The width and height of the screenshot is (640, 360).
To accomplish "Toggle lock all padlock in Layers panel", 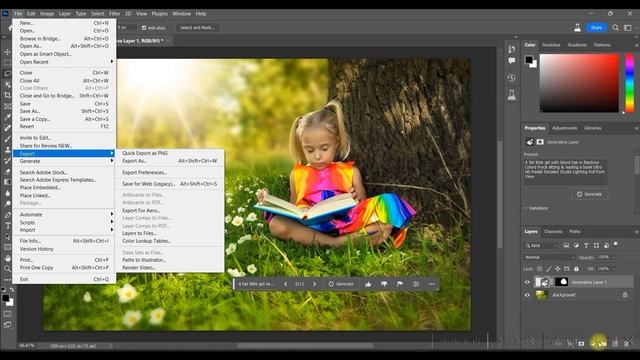I will click(x=576, y=269).
